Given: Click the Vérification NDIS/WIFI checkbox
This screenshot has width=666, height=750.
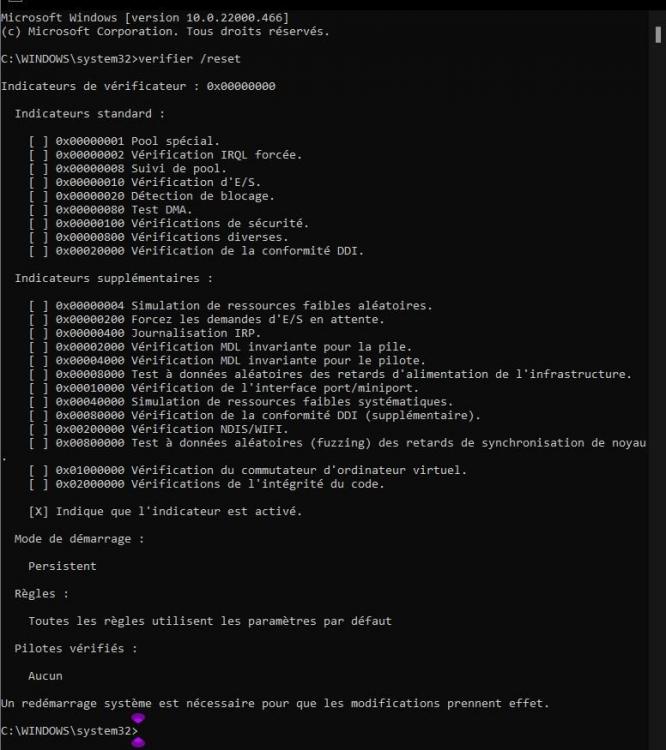Looking at the screenshot, I should click(x=38, y=429).
